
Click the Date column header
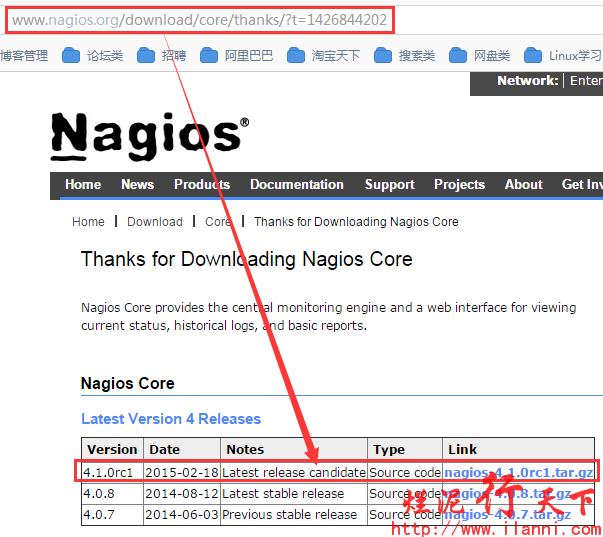[x=182, y=449]
